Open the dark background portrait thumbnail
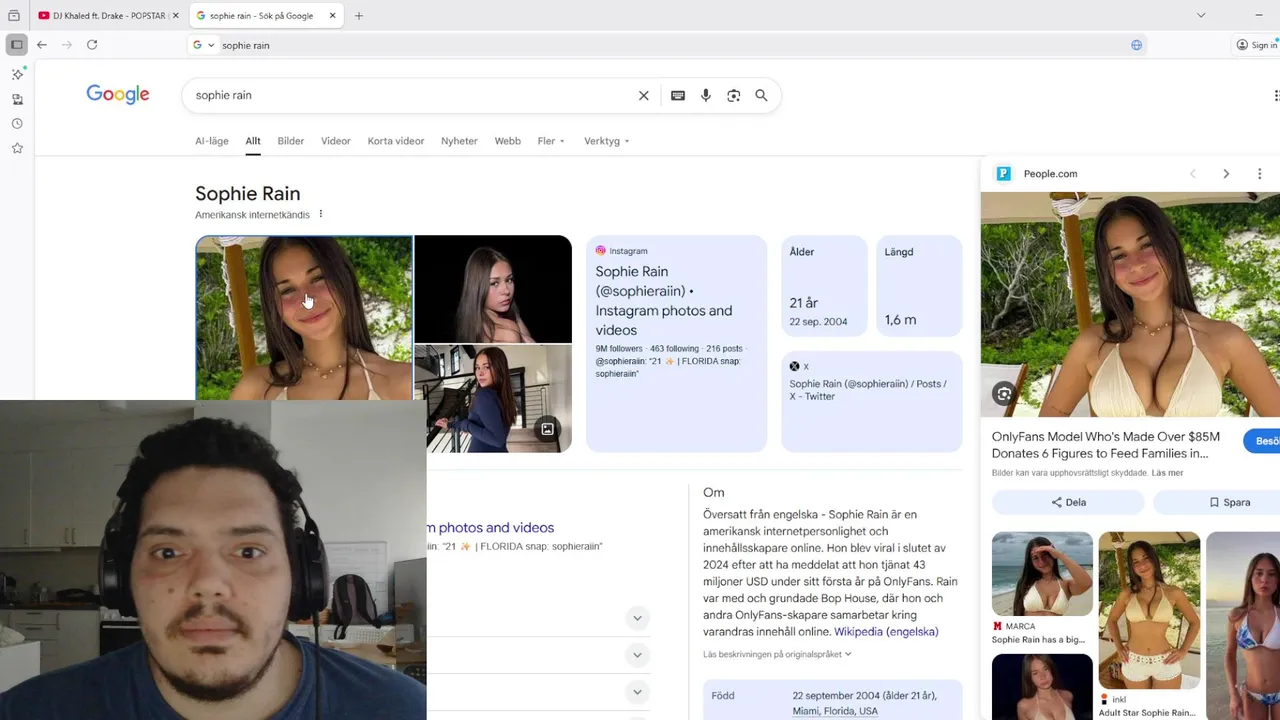 [493, 289]
